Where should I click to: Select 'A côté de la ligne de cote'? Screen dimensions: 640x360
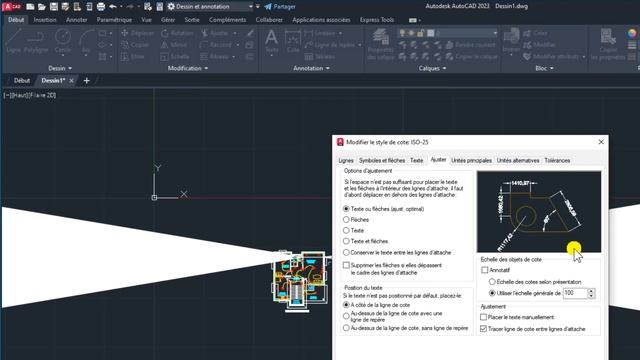coord(346,305)
